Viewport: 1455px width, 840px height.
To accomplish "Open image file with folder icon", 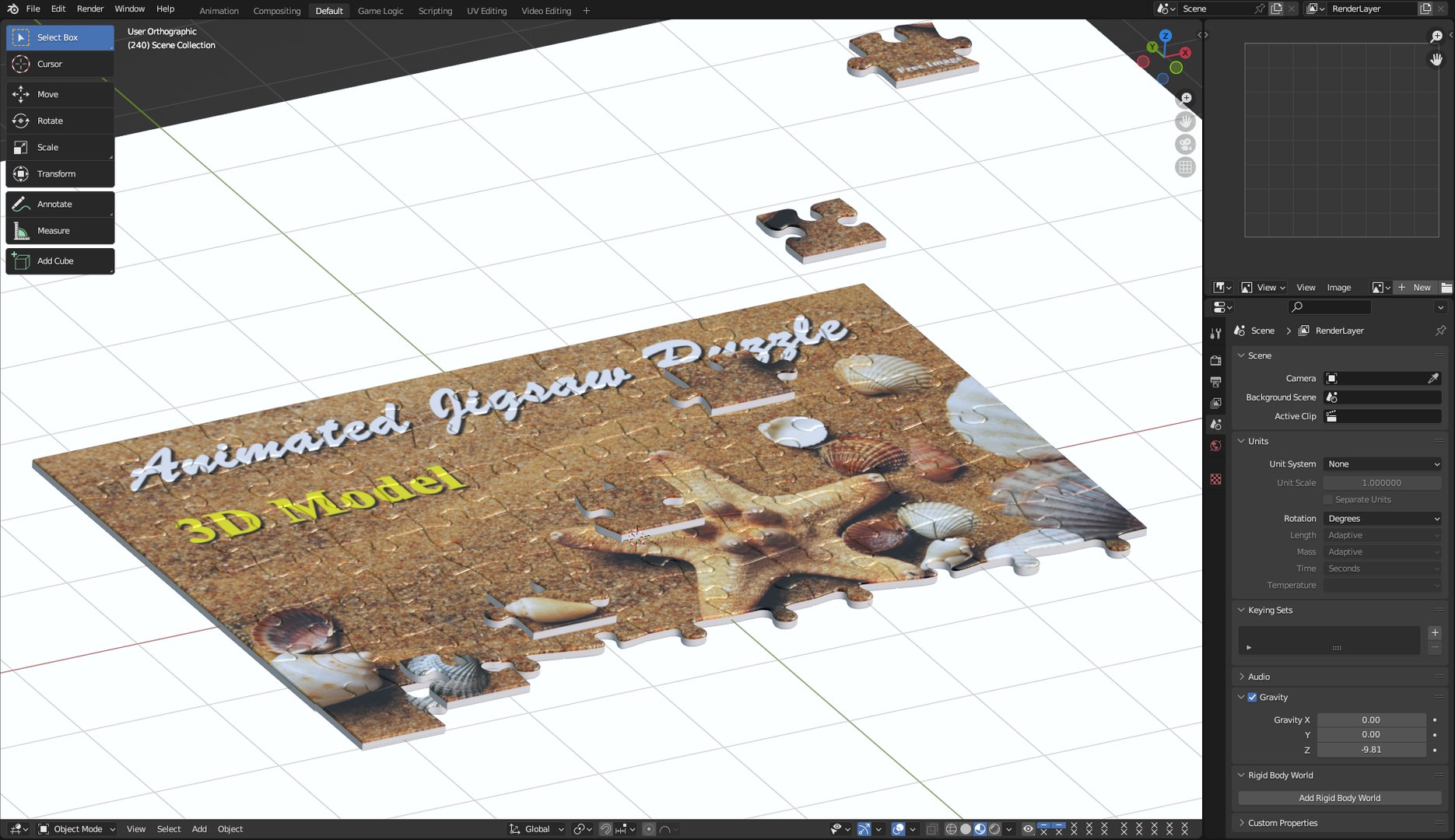I will [1446, 288].
